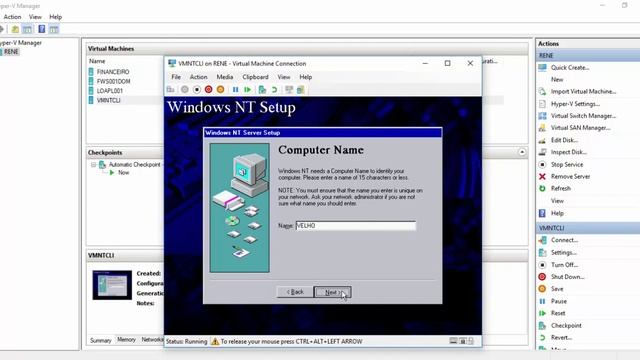Open the New submenu in Actions pane
Screen dimensions: 640x360
click(557, 80)
